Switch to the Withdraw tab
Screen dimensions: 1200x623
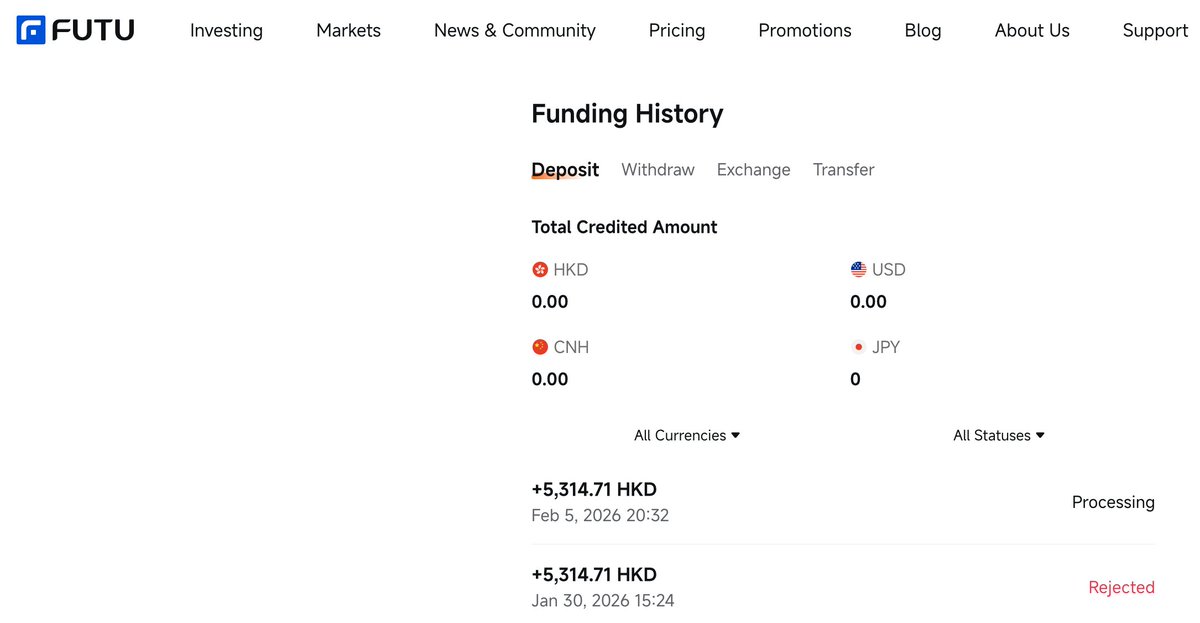657,169
